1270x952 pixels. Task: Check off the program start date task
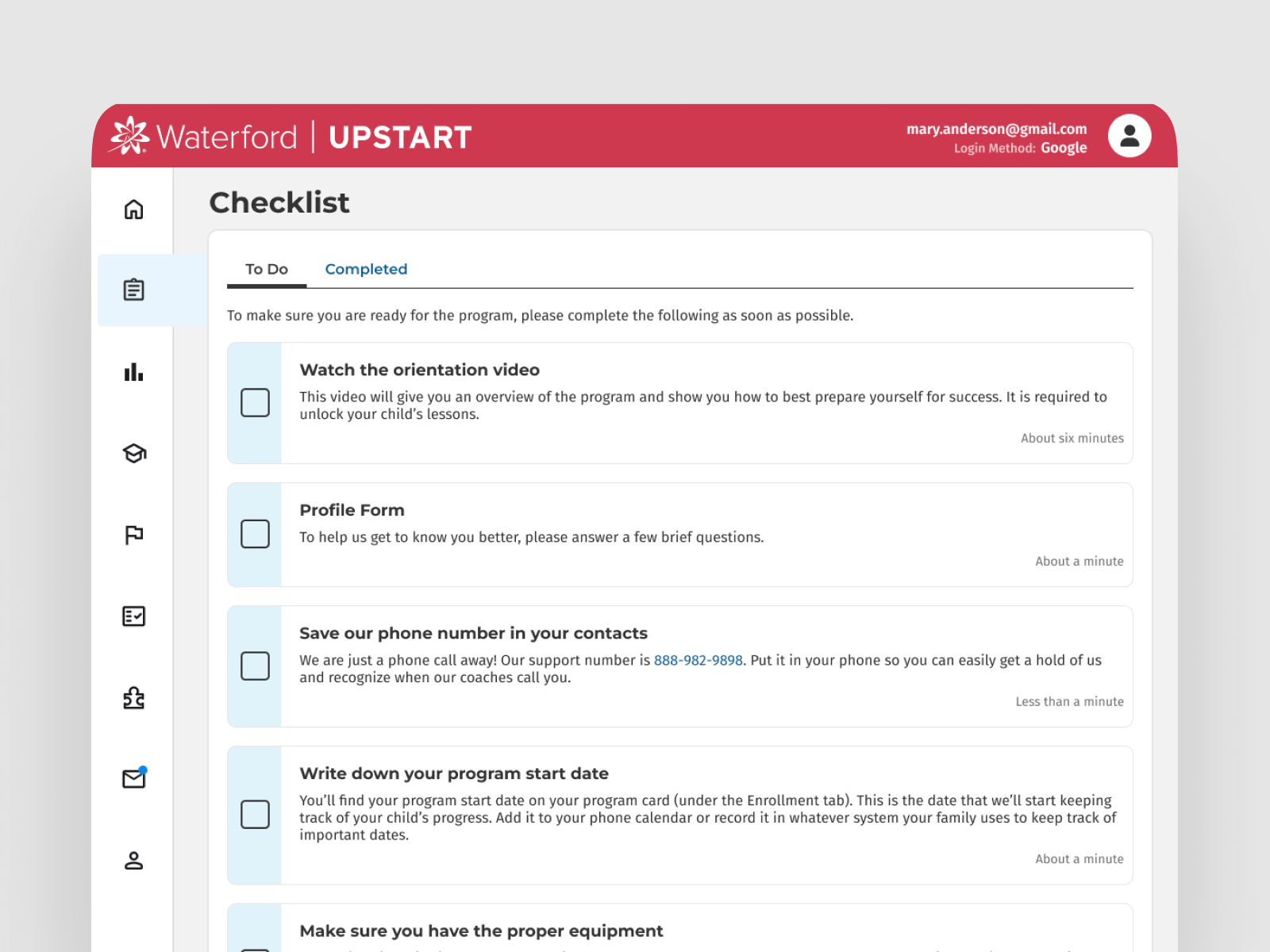pos(255,815)
